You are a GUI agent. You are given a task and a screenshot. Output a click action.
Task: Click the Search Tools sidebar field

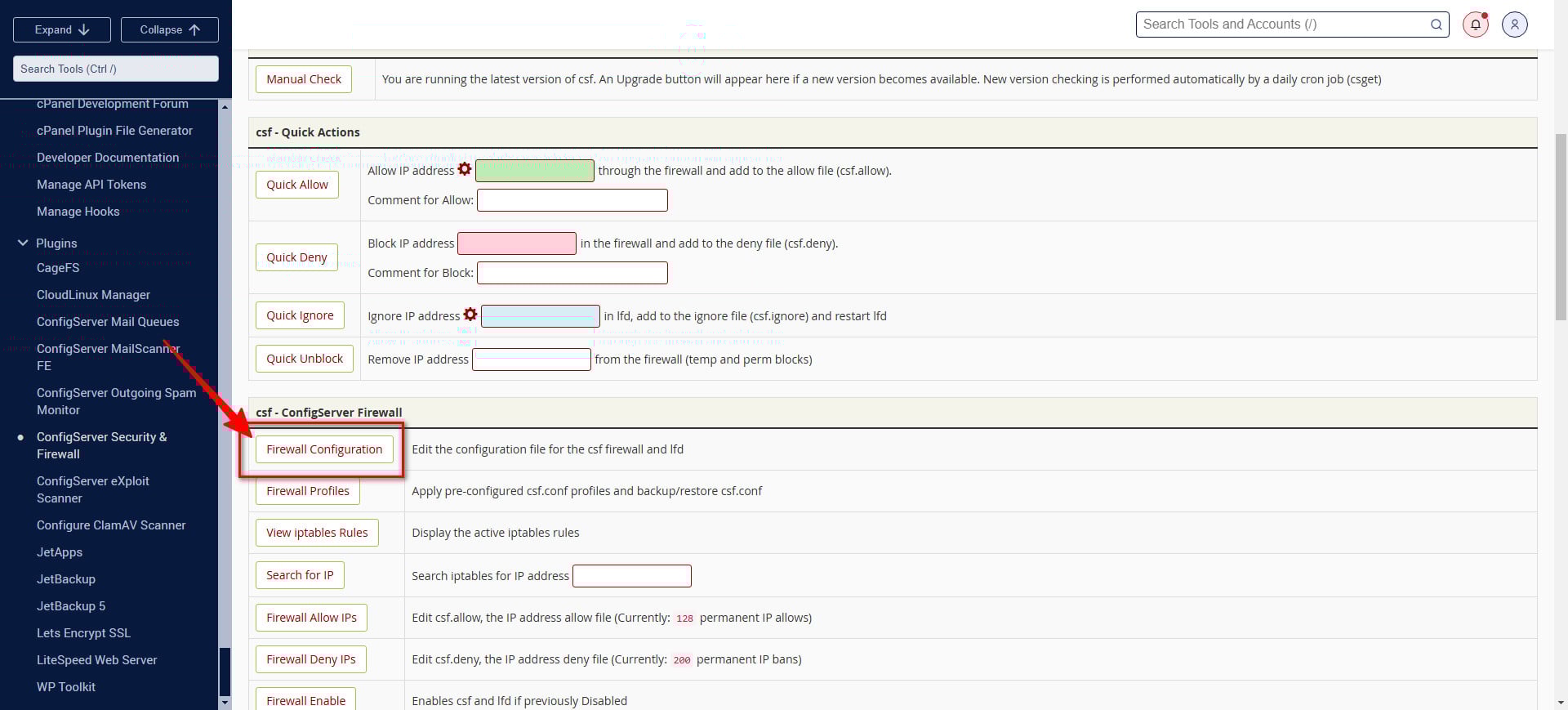[x=115, y=69]
